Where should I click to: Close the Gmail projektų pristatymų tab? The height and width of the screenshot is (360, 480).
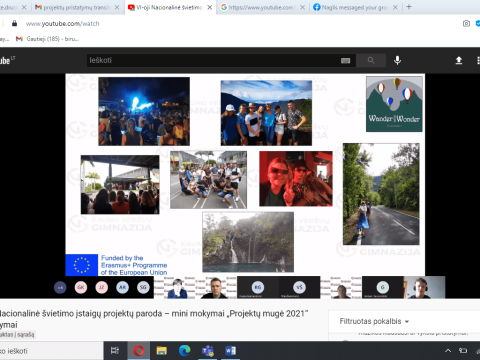(117, 7)
